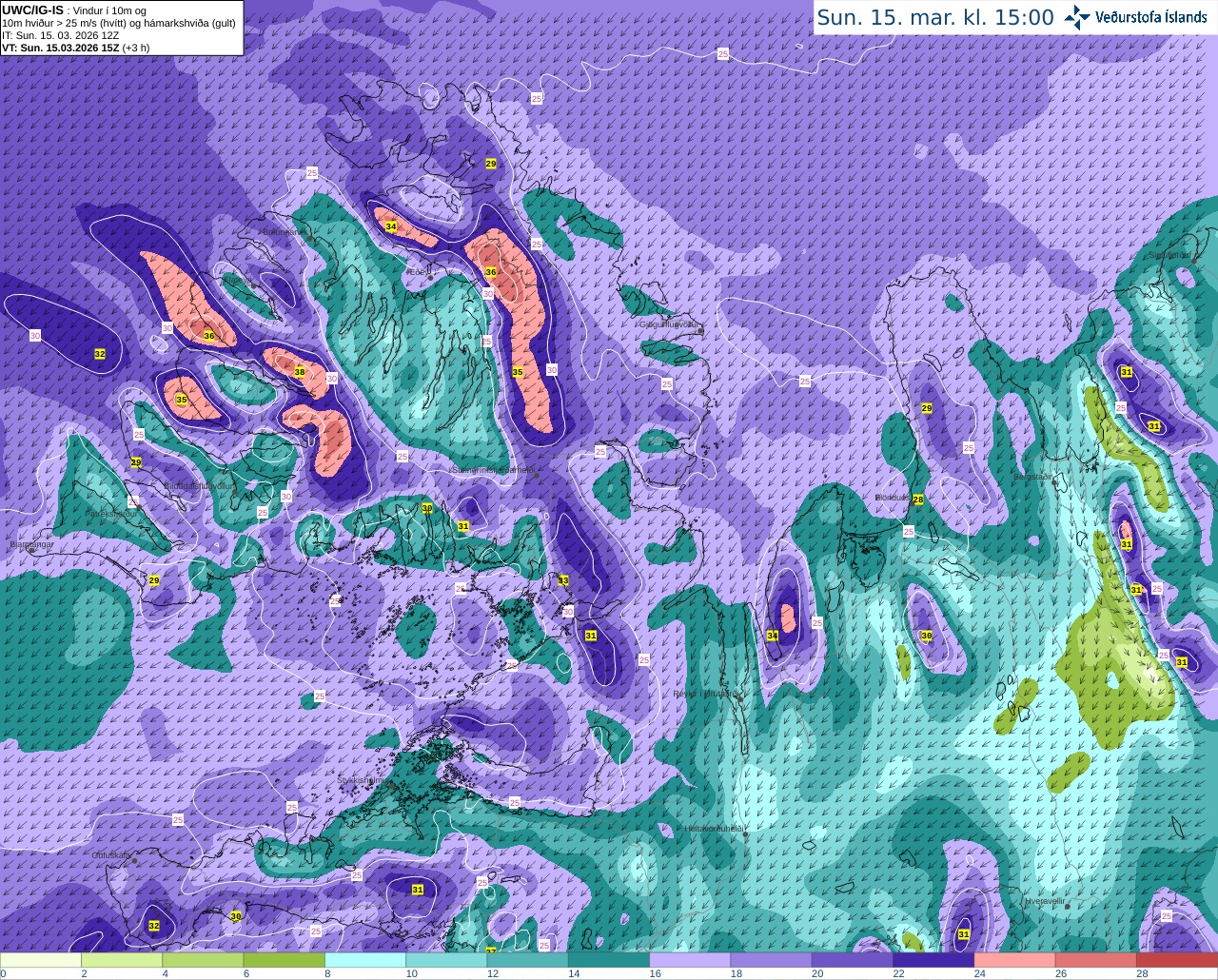The image size is (1218, 980).
Task: Click the 'VT: Sun. 15.03.2026 15Z' line
Action: pyautogui.click(x=76, y=47)
